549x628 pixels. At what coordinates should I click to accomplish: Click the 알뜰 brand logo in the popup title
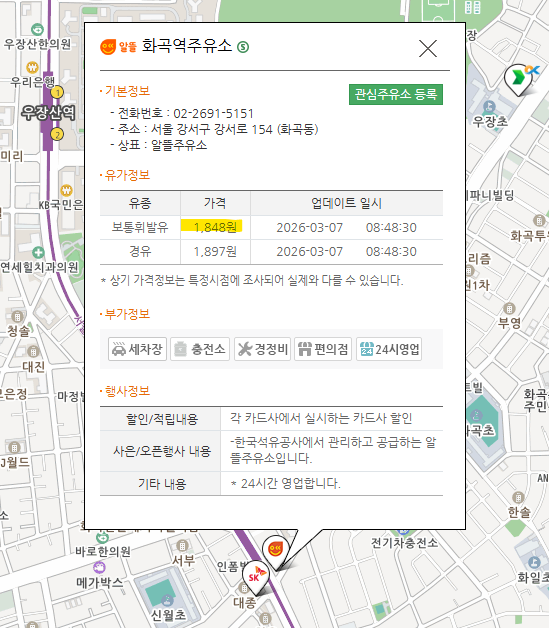(118, 47)
